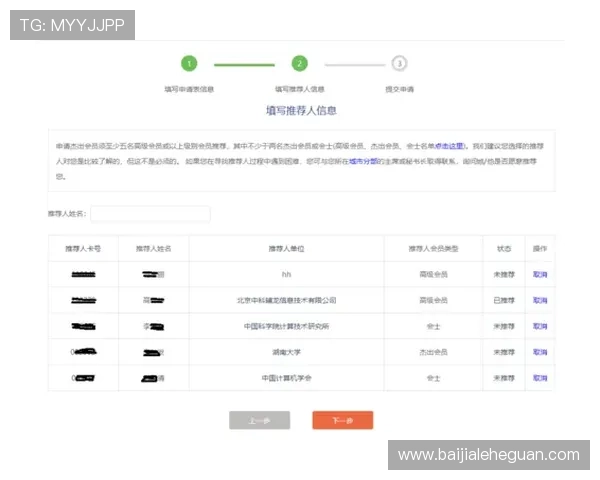Focus the 推荐人姓名 input field
The height and width of the screenshot is (480, 600).
(x=150, y=214)
